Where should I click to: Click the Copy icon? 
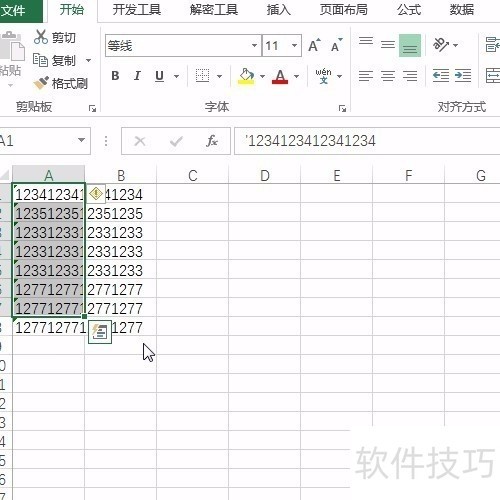coord(41,60)
